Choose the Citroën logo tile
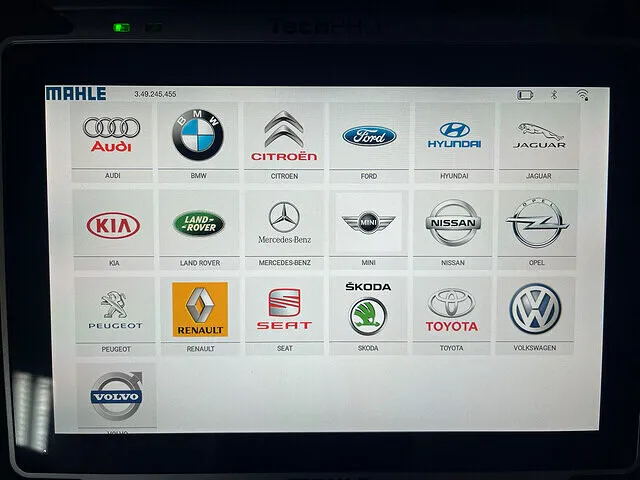This screenshot has width=640, height=480. click(x=284, y=138)
